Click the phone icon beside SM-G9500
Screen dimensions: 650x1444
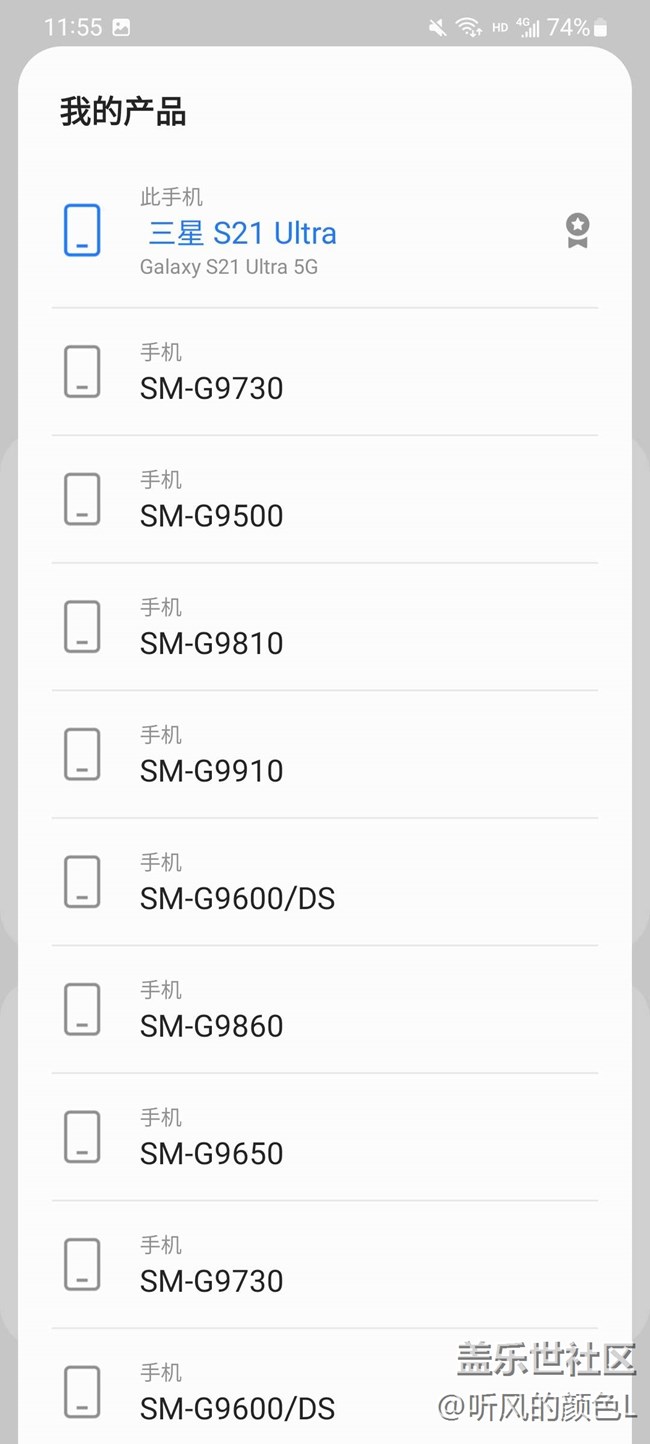[82, 499]
